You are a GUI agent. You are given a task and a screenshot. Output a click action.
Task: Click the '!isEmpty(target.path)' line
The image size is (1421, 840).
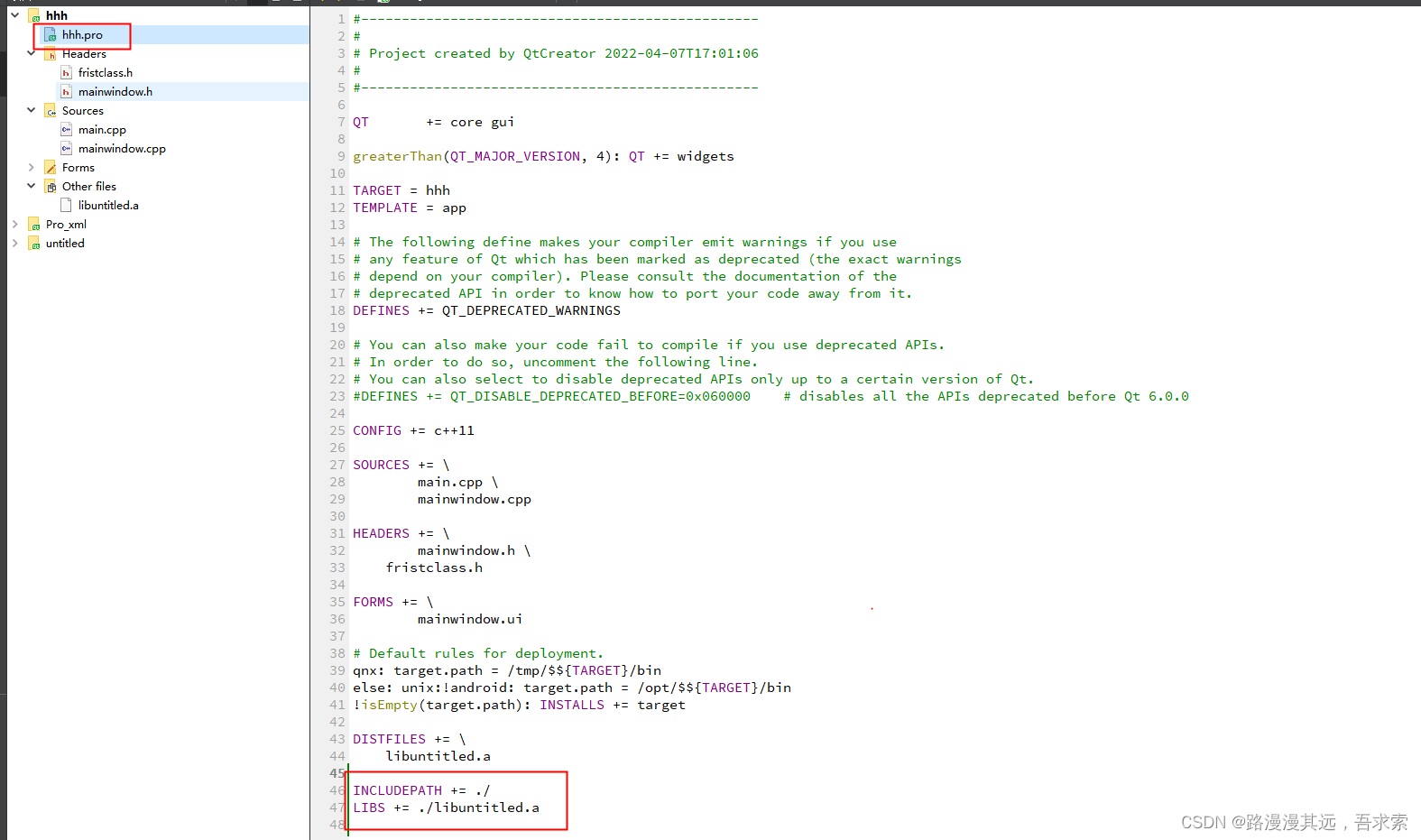pos(519,705)
